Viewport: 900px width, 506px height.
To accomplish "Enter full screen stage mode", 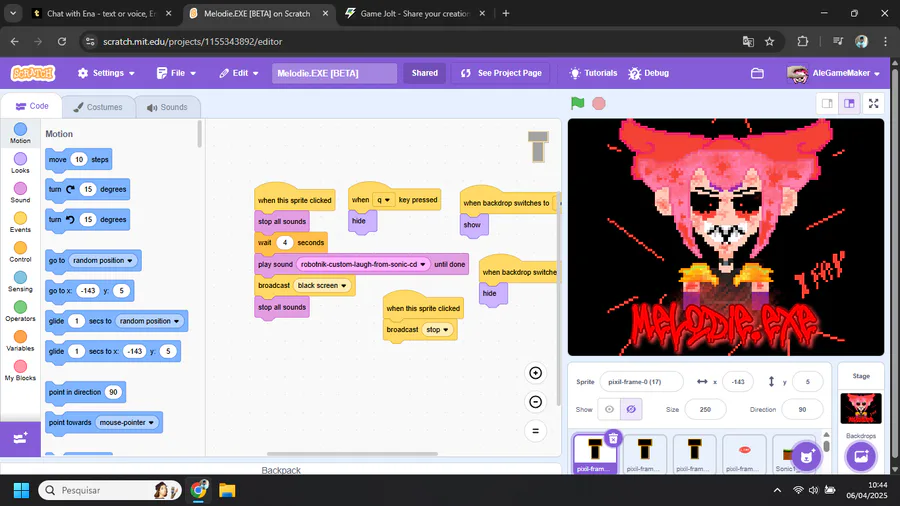I will pos(874,103).
